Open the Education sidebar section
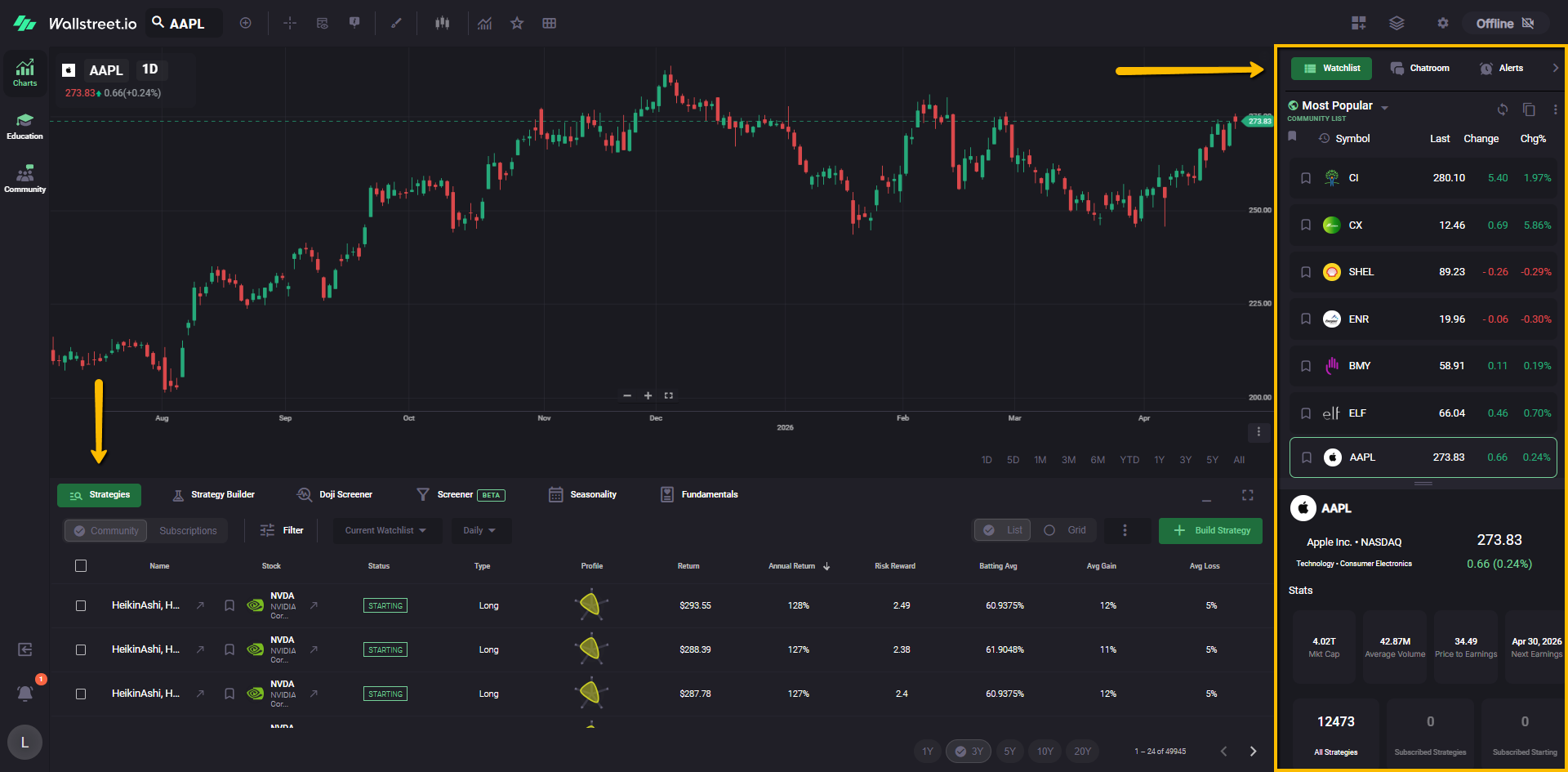The width and height of the screenshot is (1568, 772). click(24, 126)
